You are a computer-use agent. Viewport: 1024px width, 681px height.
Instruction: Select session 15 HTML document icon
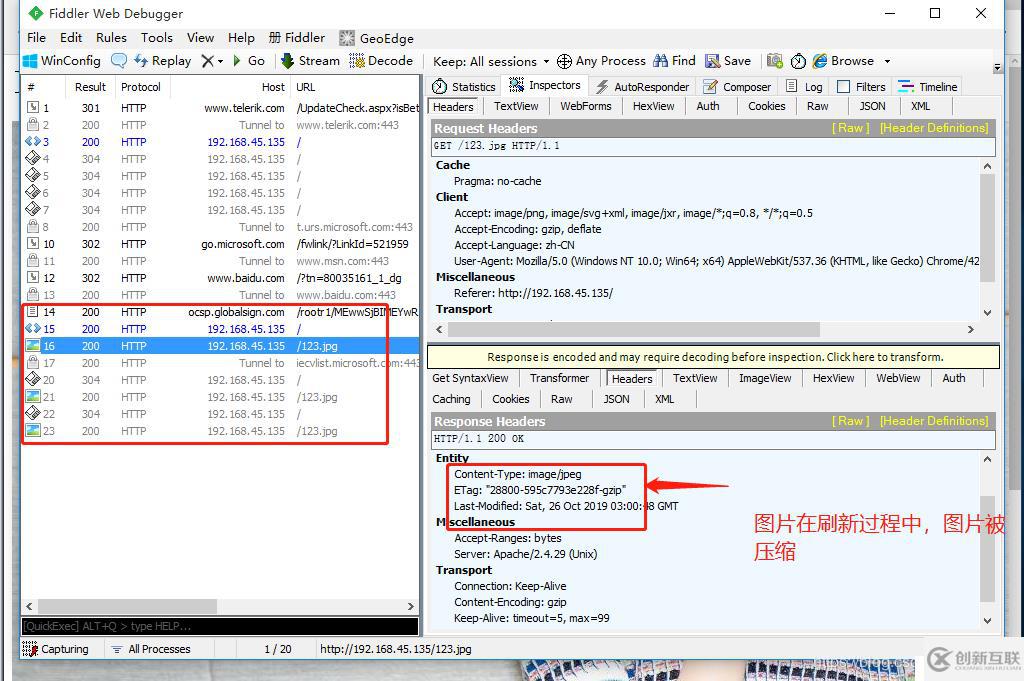click(33, 329)
